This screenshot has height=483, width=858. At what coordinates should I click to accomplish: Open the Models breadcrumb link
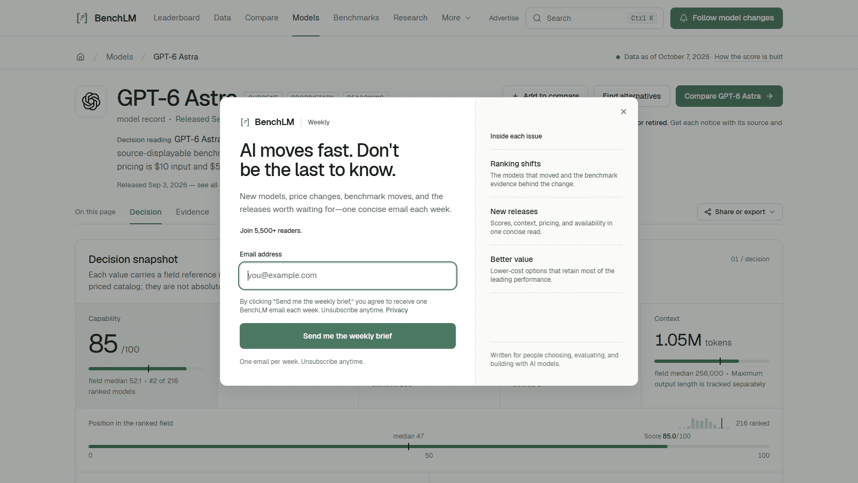pos(119,57)
